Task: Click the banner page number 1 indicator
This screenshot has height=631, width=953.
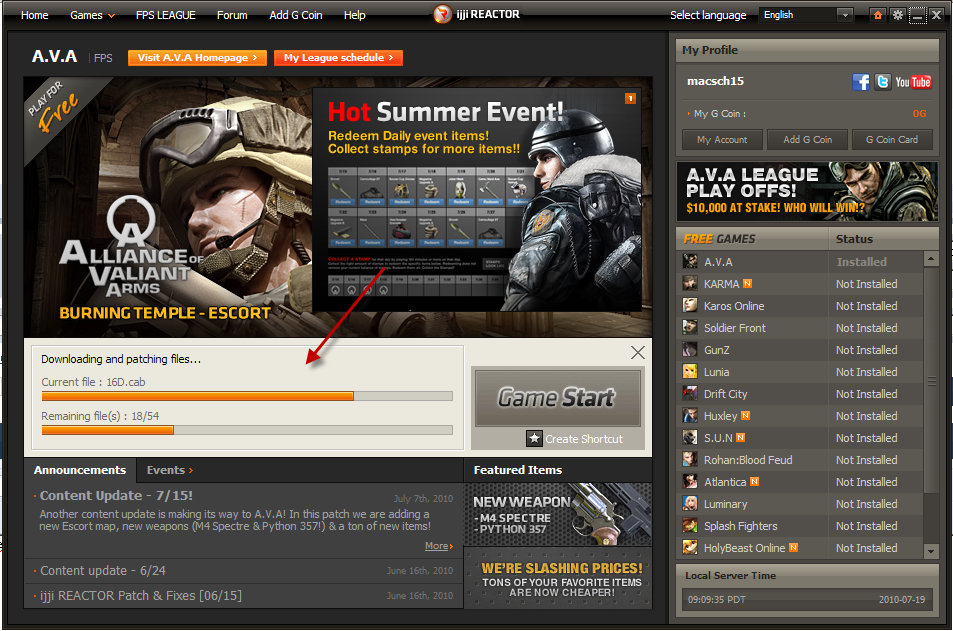Action: (x=630, y=98)
